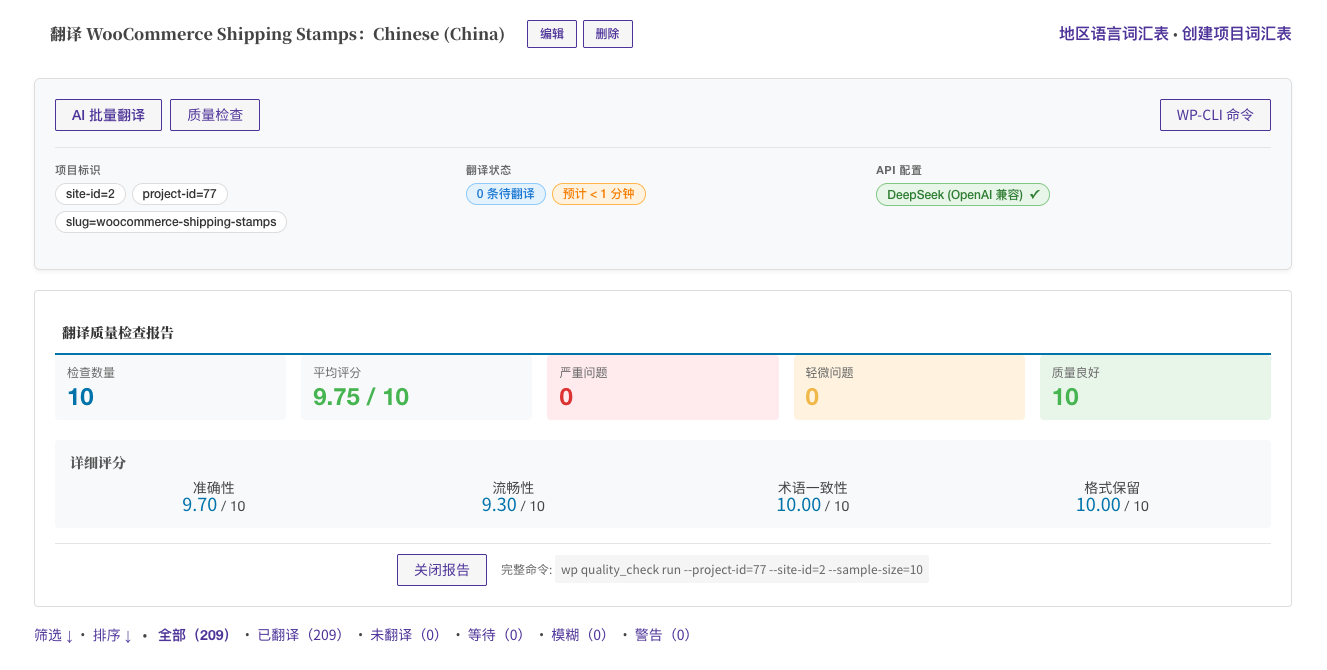This screenshot has width=1327, height=670.
Task: Click the wp quality_check command text
Action: point(741,570)
